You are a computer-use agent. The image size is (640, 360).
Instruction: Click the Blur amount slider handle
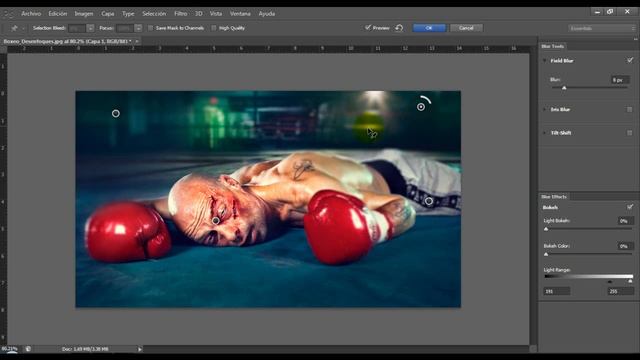pos(564,88)
